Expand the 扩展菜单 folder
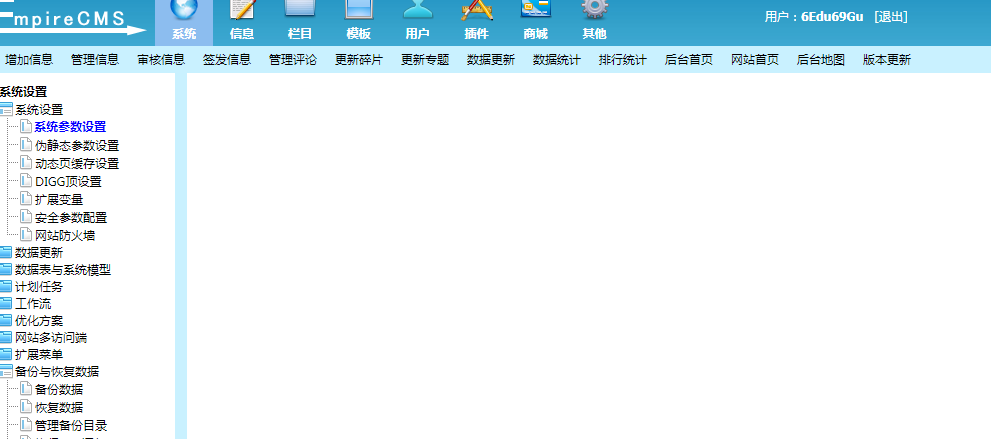The image size is (991, 439). click(x=6, y=354)
